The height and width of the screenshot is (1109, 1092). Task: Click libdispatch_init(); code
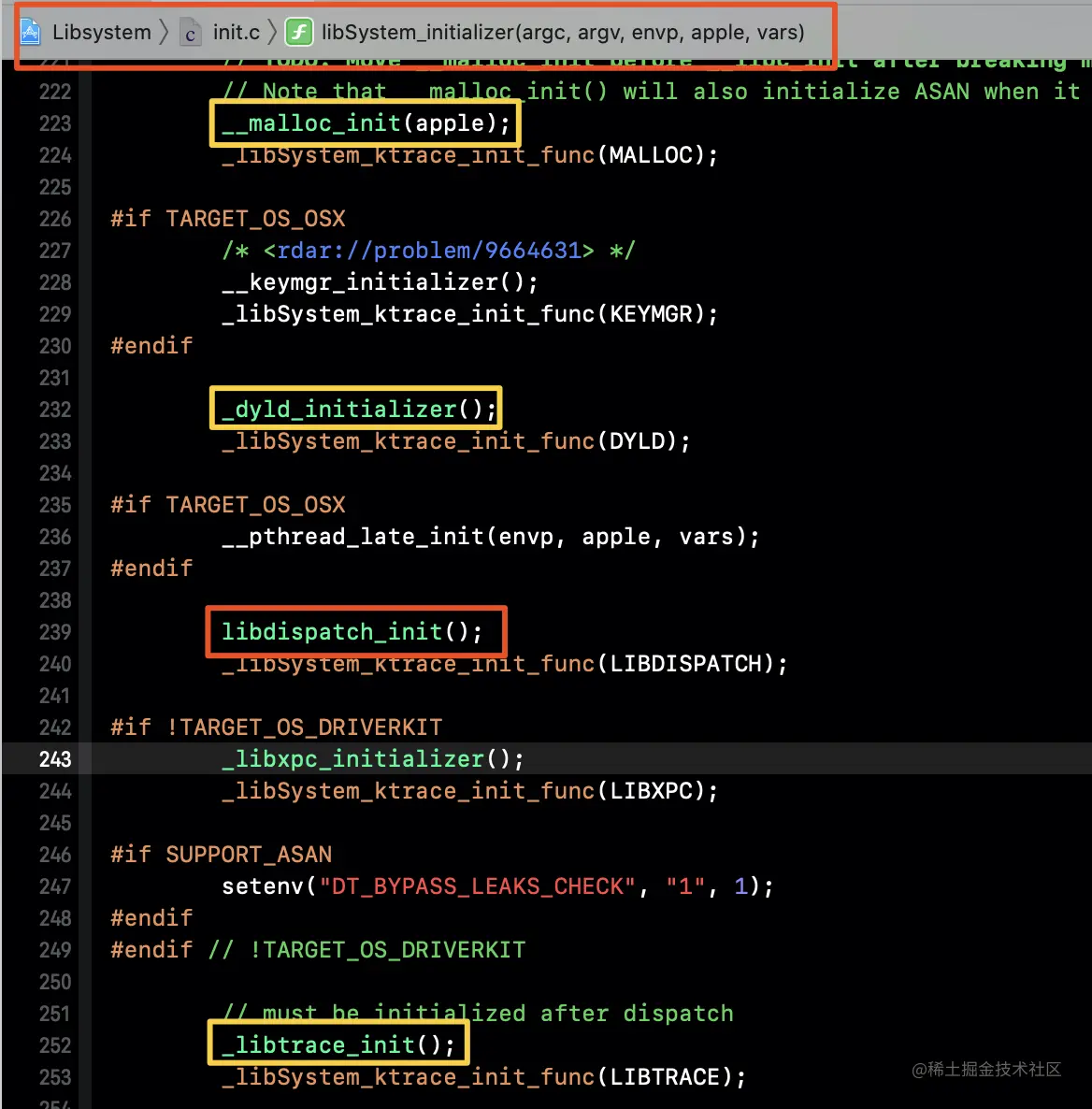[x=352, y=632]
